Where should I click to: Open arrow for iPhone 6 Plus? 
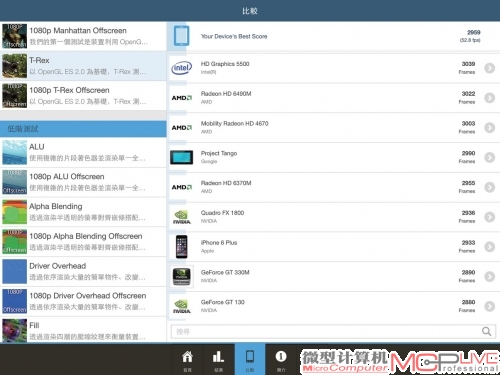pyautogui.click(x=489, y=247)
